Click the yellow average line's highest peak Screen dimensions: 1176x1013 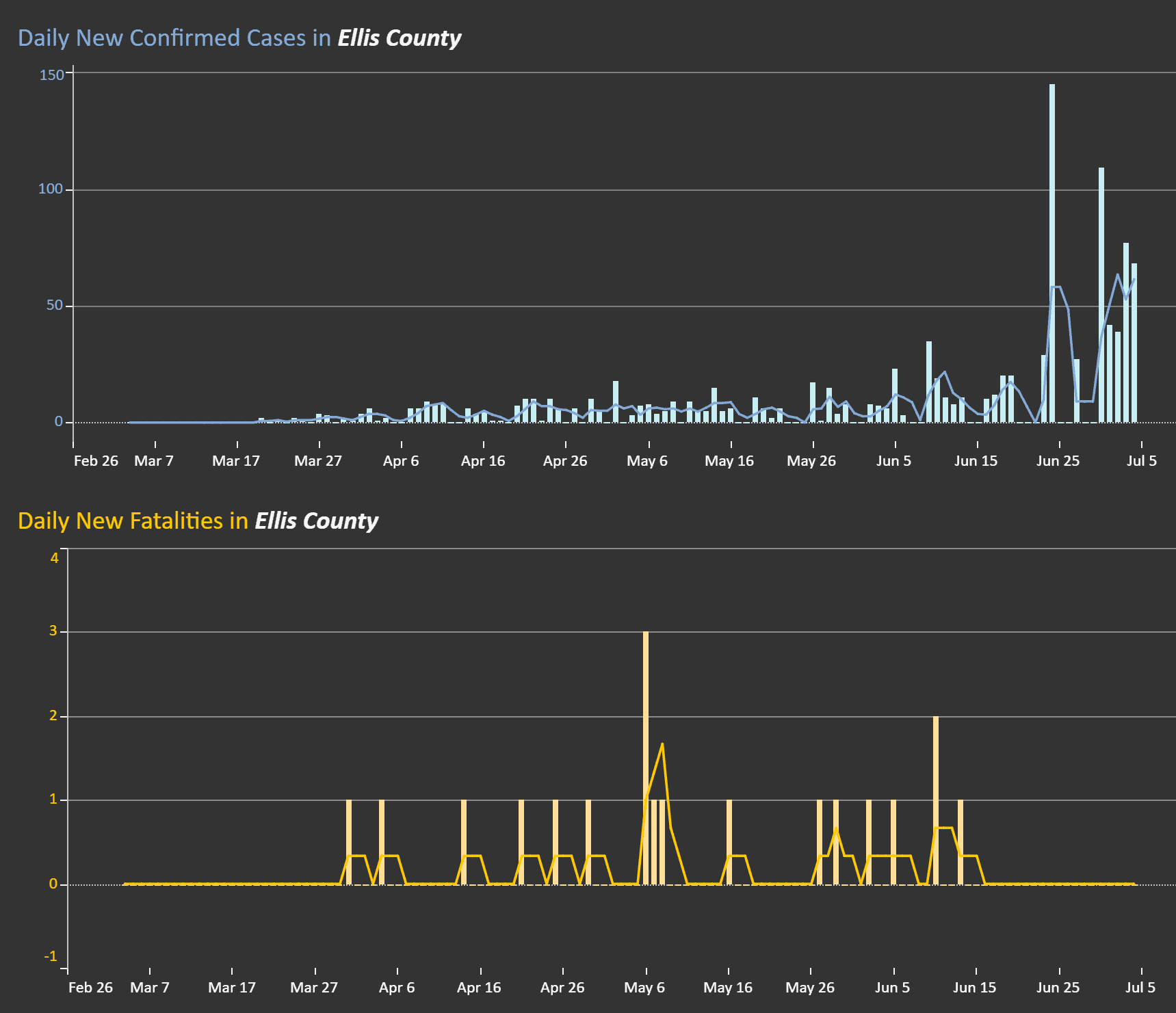pos(662,744)
